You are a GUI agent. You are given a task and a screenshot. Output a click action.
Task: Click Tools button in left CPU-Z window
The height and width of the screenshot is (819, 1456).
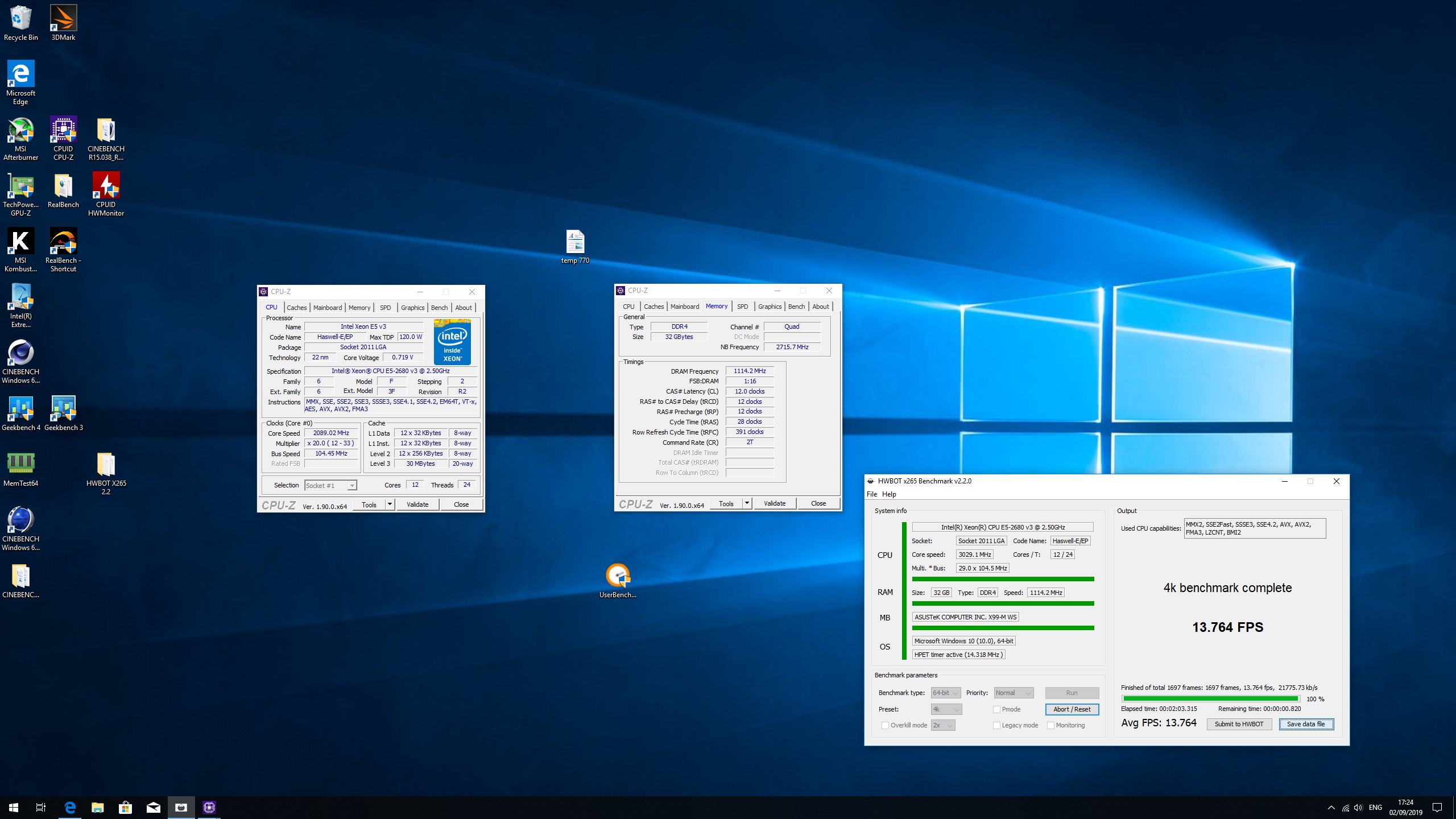click(x=369, y=504)
